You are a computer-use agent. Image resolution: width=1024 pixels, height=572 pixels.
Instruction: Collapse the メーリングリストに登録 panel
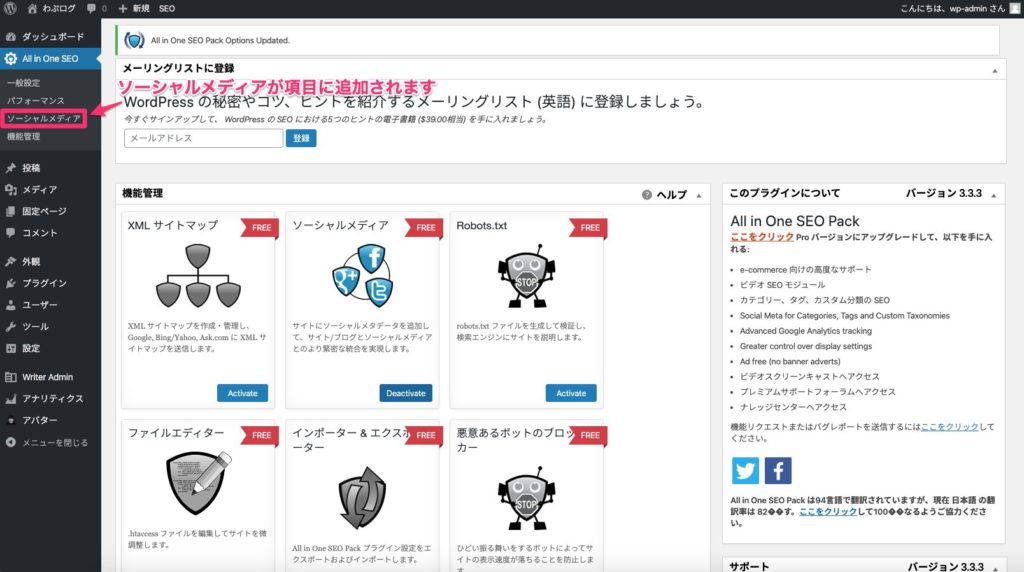pos(995,70)
